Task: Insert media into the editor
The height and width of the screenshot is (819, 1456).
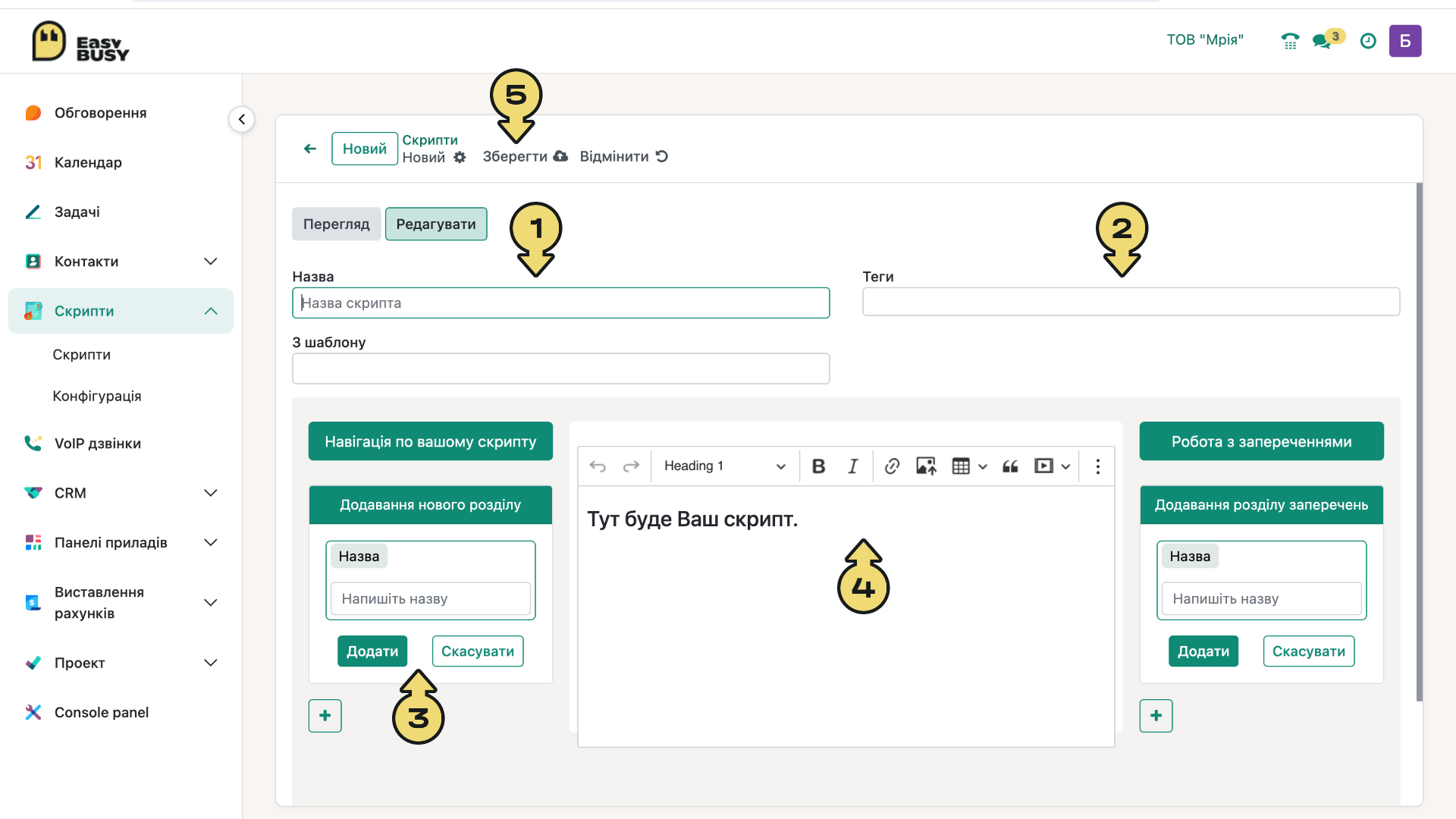Action: (x=1044, y=466)
